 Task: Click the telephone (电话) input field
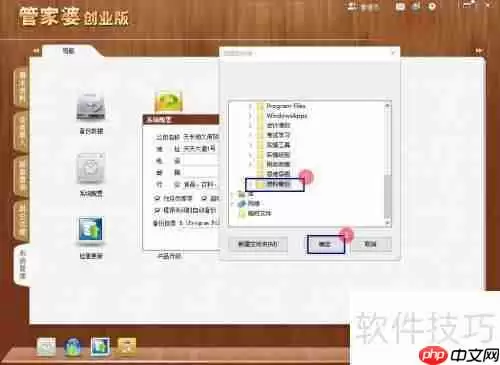(x=201, y=160)
